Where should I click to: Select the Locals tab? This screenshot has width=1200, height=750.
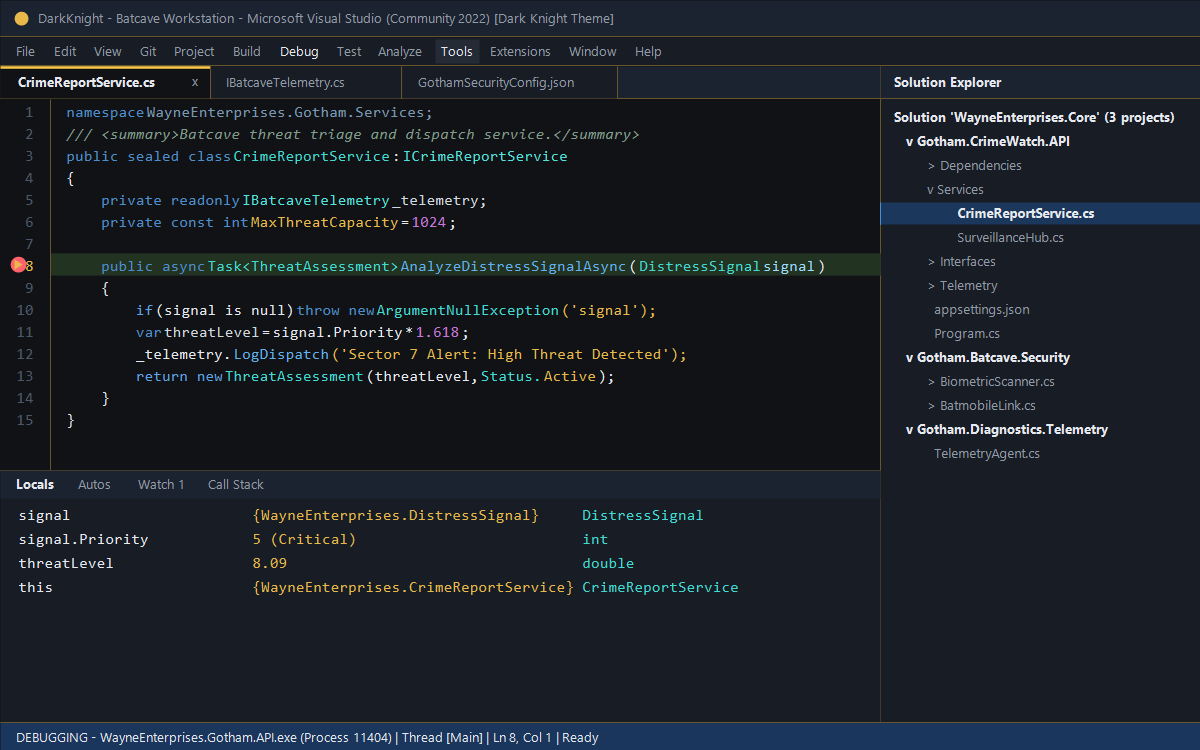pyautogui.click(x=35, y=484)
